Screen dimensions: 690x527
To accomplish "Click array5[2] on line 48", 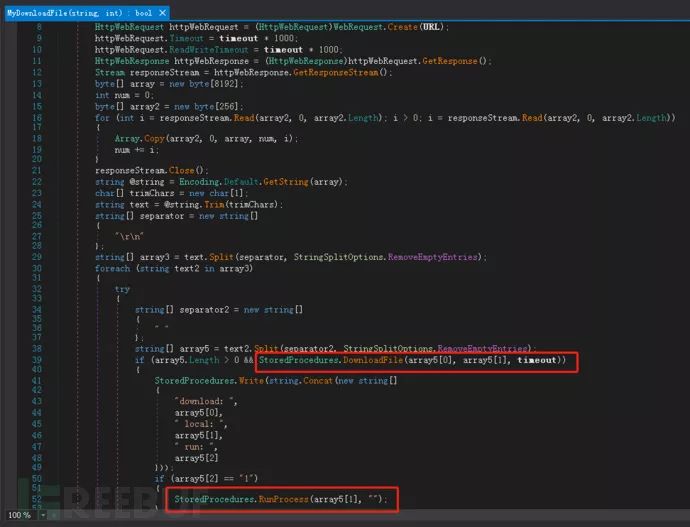I will pos(196,458).
